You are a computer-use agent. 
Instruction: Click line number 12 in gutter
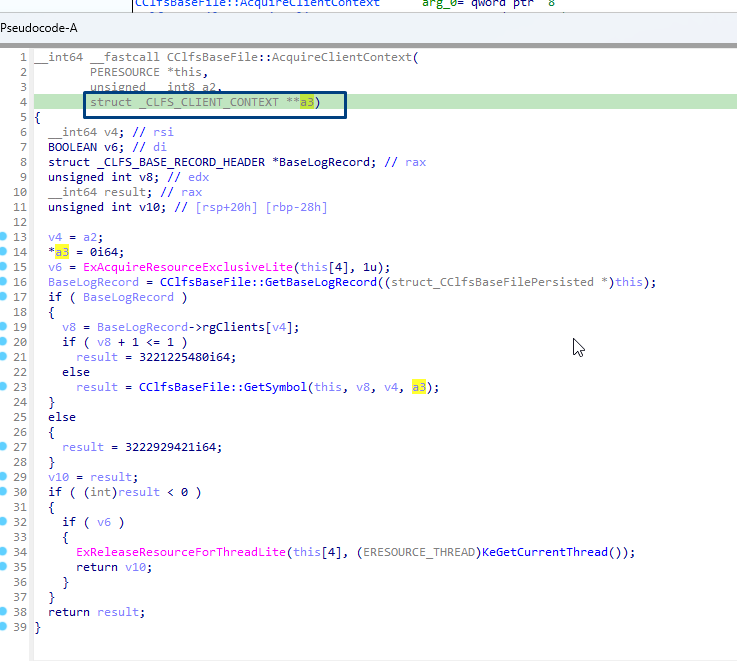coord(20,222)
